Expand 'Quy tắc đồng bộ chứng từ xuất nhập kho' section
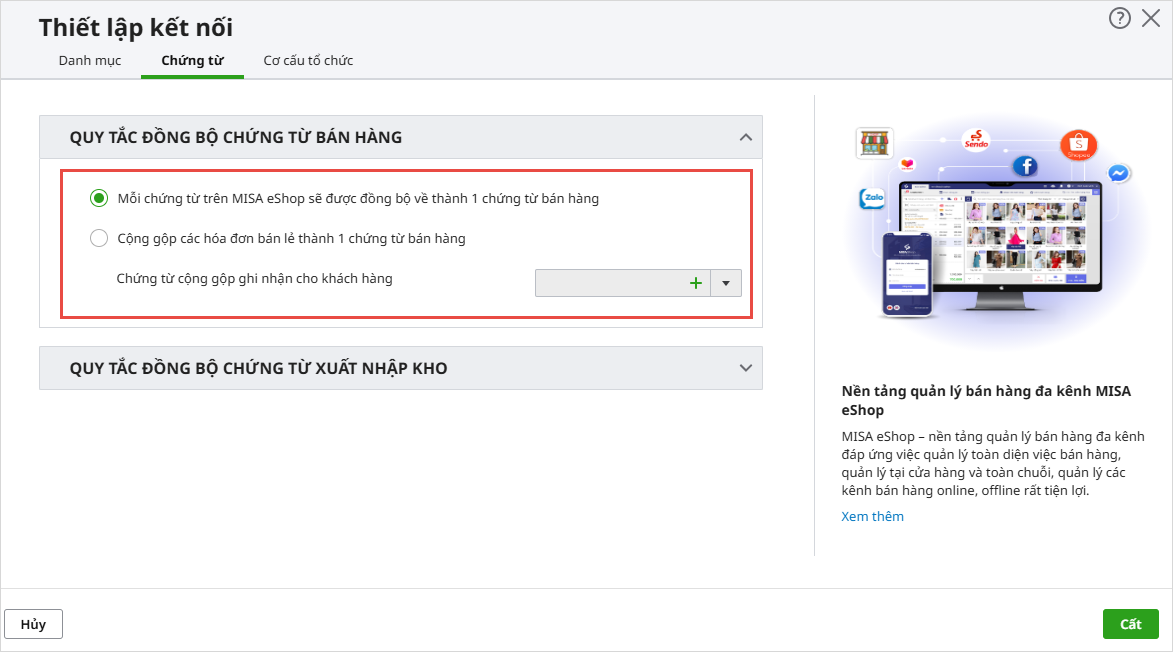The width and height of the screenshot is (1173, 652). pos(745,368)
